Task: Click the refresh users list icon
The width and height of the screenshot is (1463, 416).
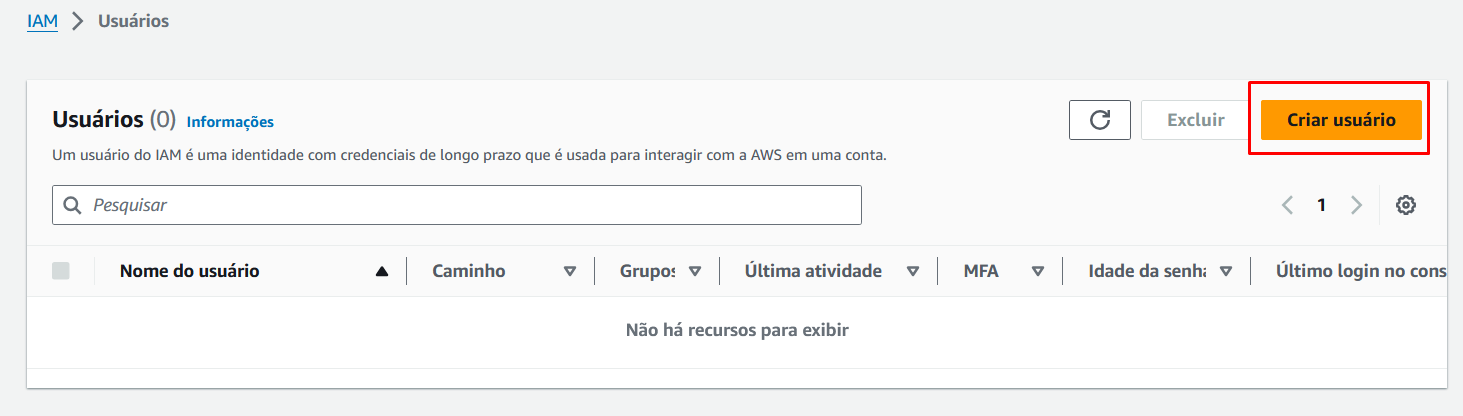Action: point(1100,120)
